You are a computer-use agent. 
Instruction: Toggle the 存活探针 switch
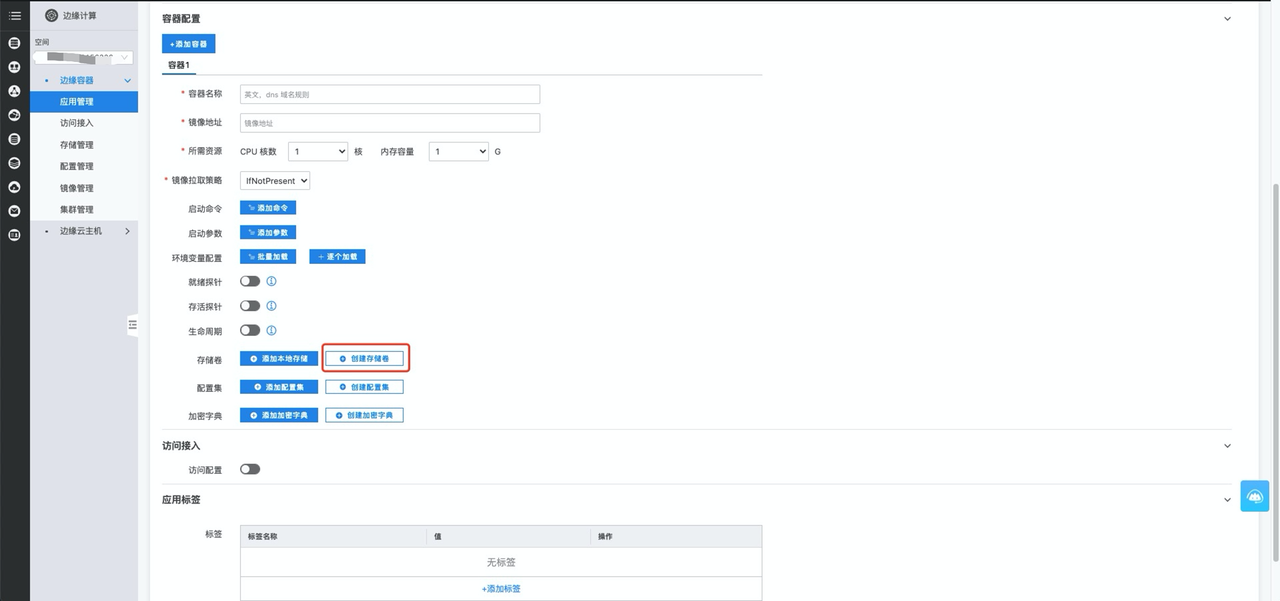(250, 306)
